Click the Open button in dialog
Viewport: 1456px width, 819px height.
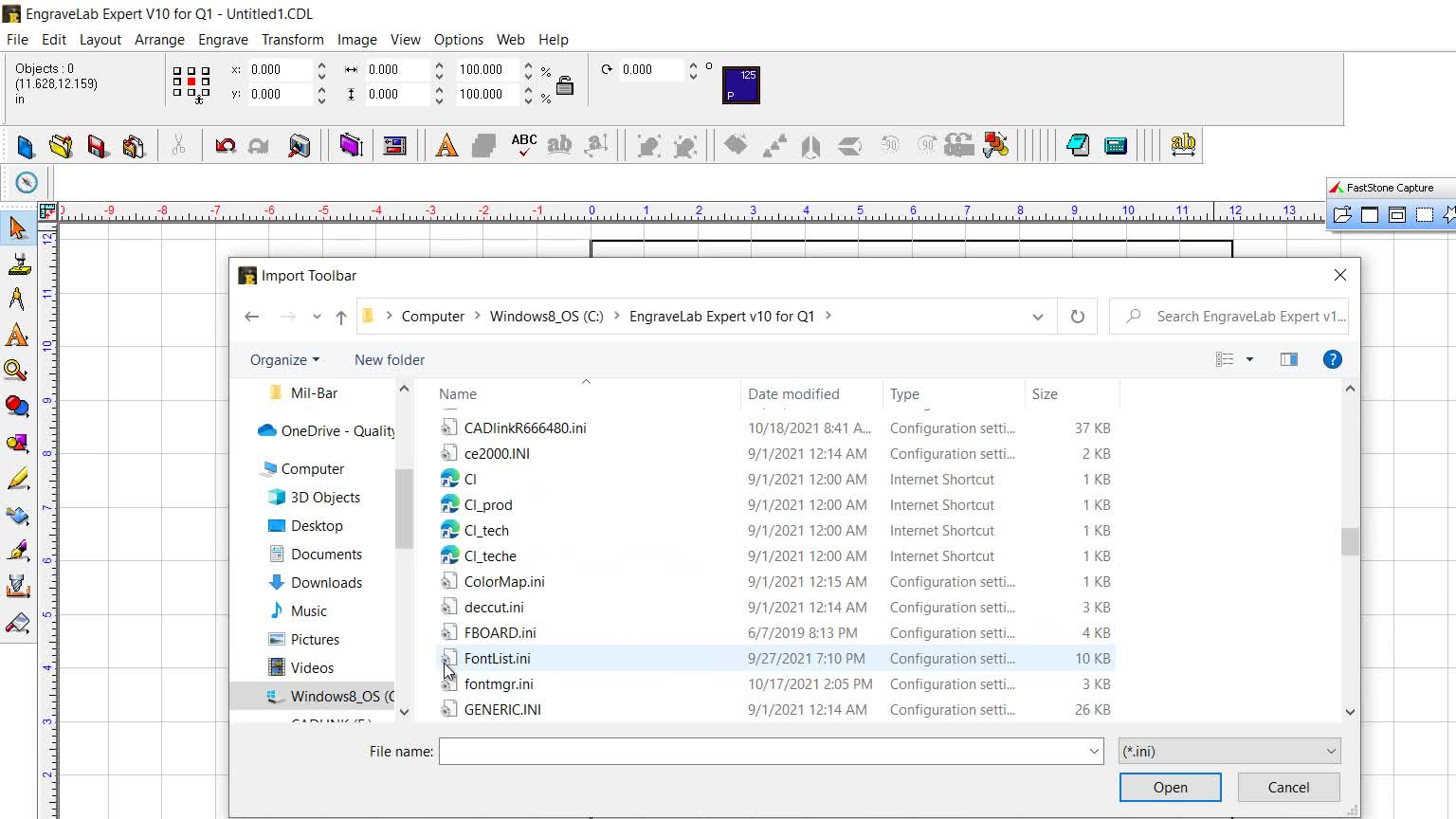click(1171, 788)
